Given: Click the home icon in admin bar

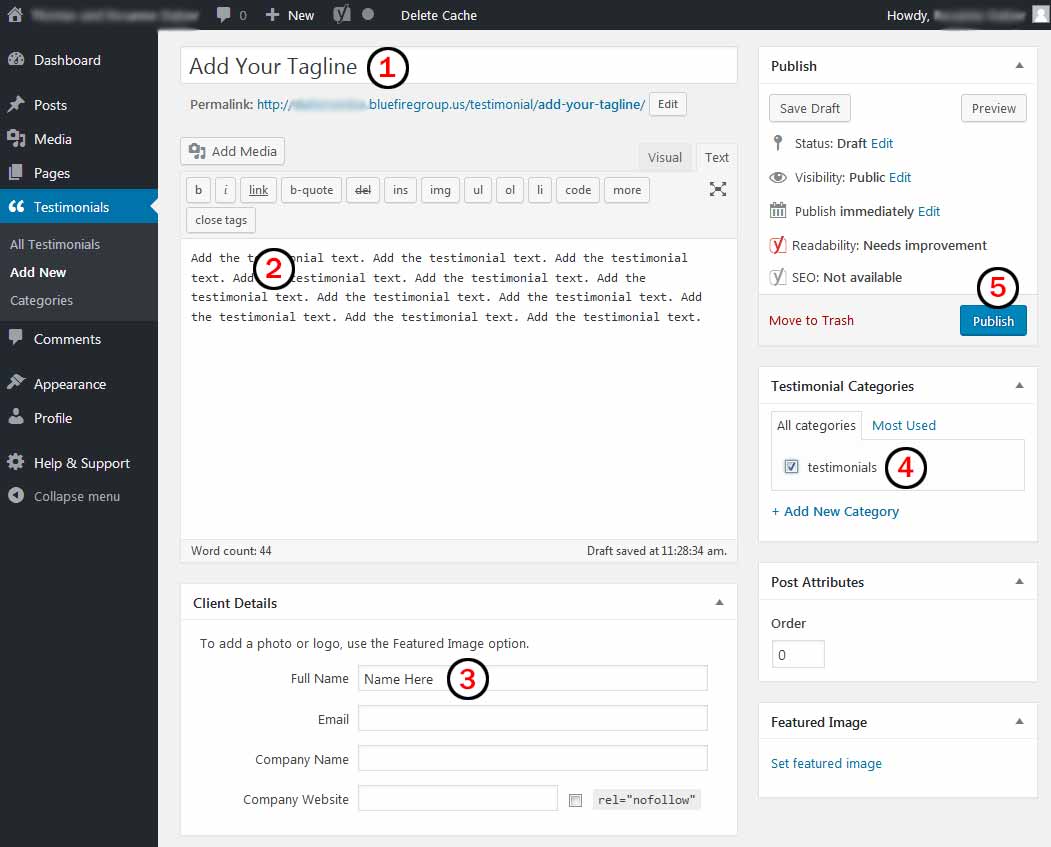Looking at the screenshot, I should tap(15, 15).
